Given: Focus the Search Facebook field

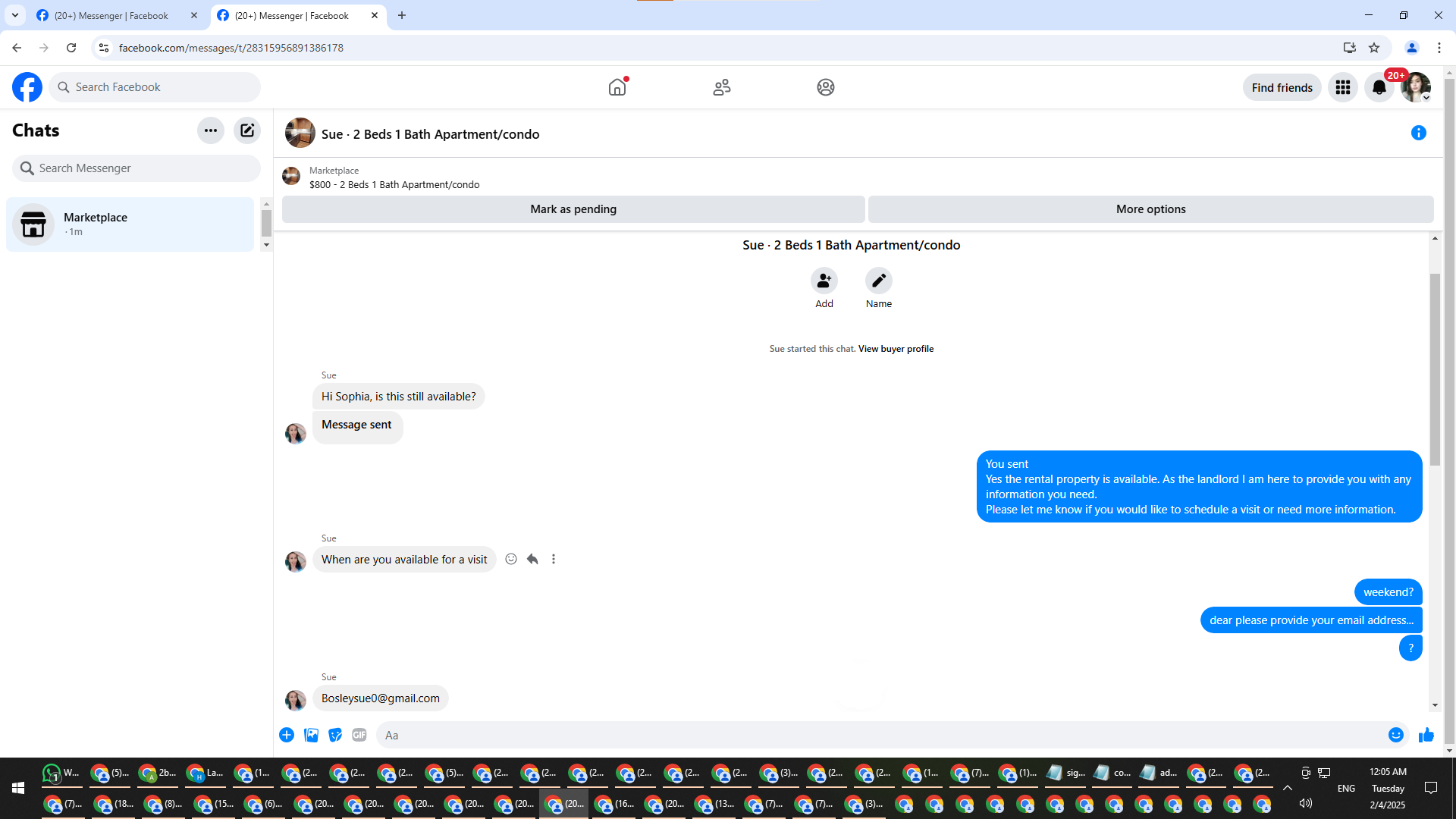Looking at the screenshot, I should [155, 87].
